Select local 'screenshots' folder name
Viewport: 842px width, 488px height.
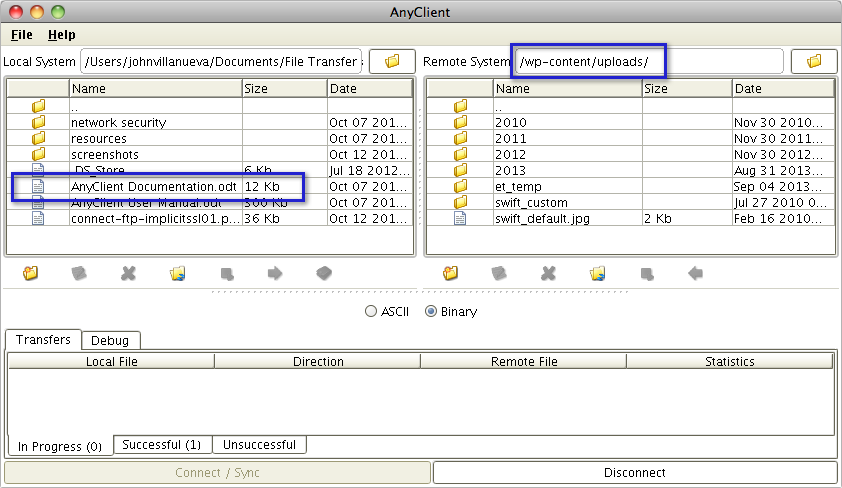click(105, 155)
